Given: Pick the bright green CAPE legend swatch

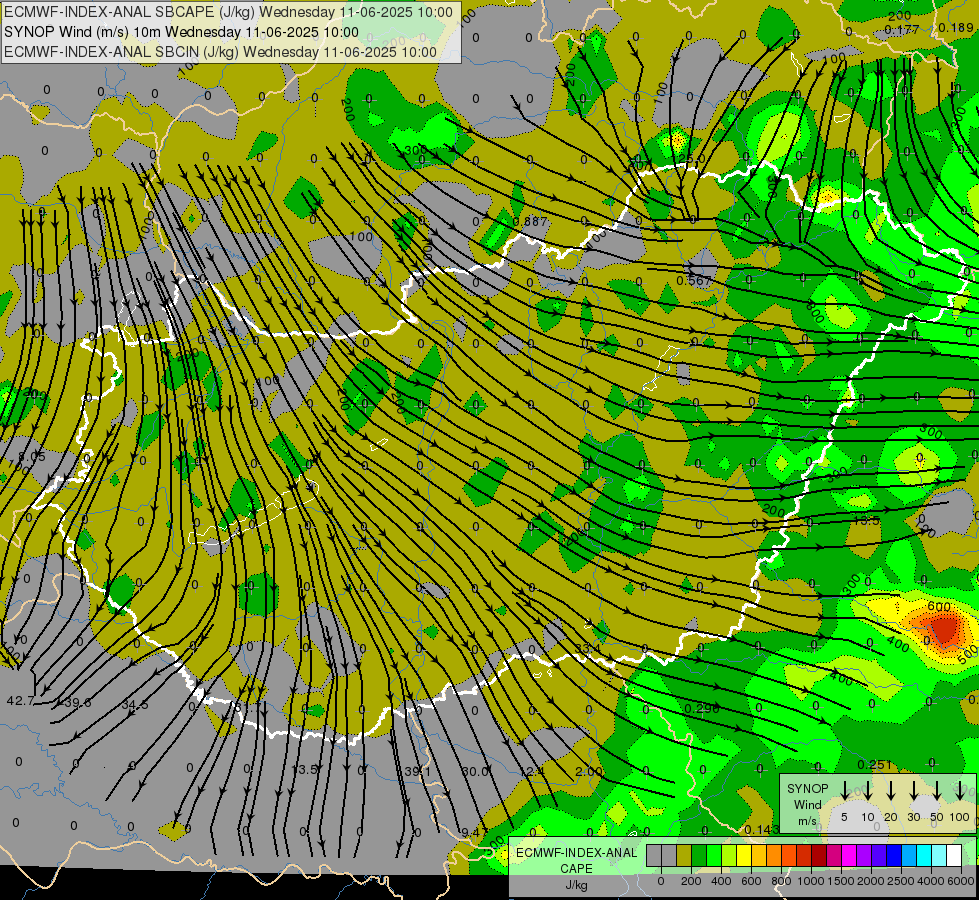Looking at the screenshot, I should pos(714,855).
